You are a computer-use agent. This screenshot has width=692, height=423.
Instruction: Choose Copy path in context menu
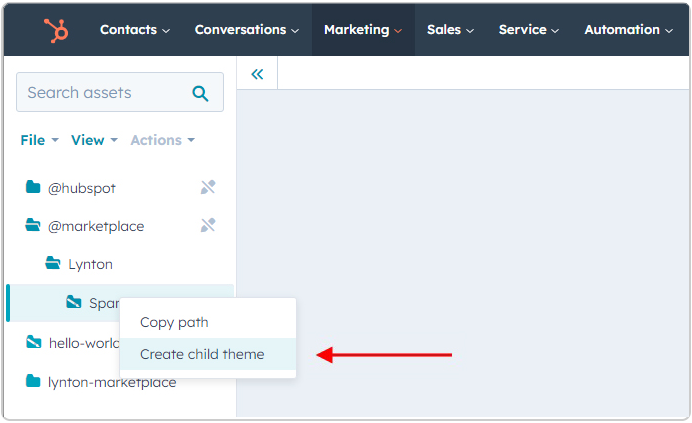(x=174, y=322)
